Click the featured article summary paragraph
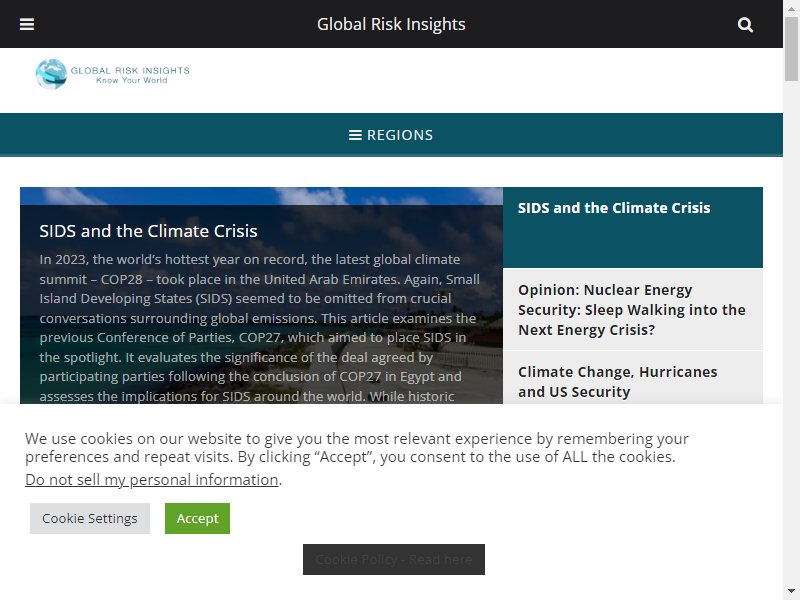Screen dimensions: 800x600 click(260, 328)
